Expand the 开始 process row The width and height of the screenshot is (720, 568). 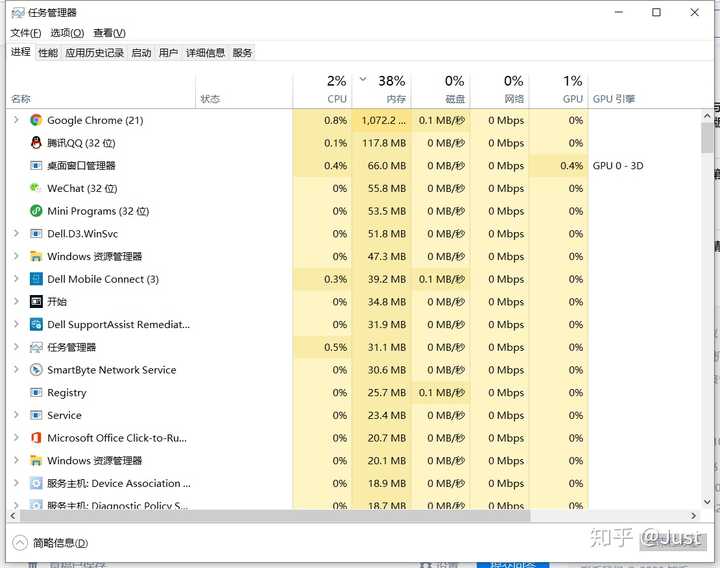pyautogui.click(x=16, y=301)
